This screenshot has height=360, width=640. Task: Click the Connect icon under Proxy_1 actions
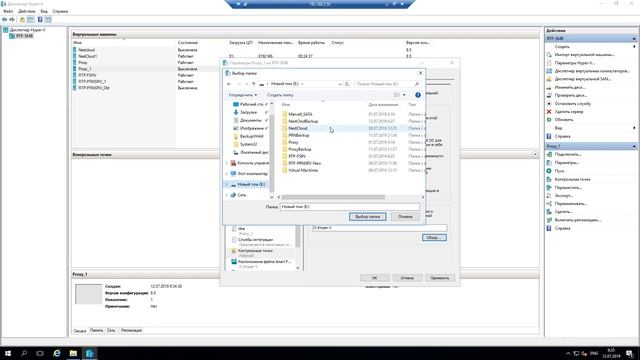coord(549,155)
